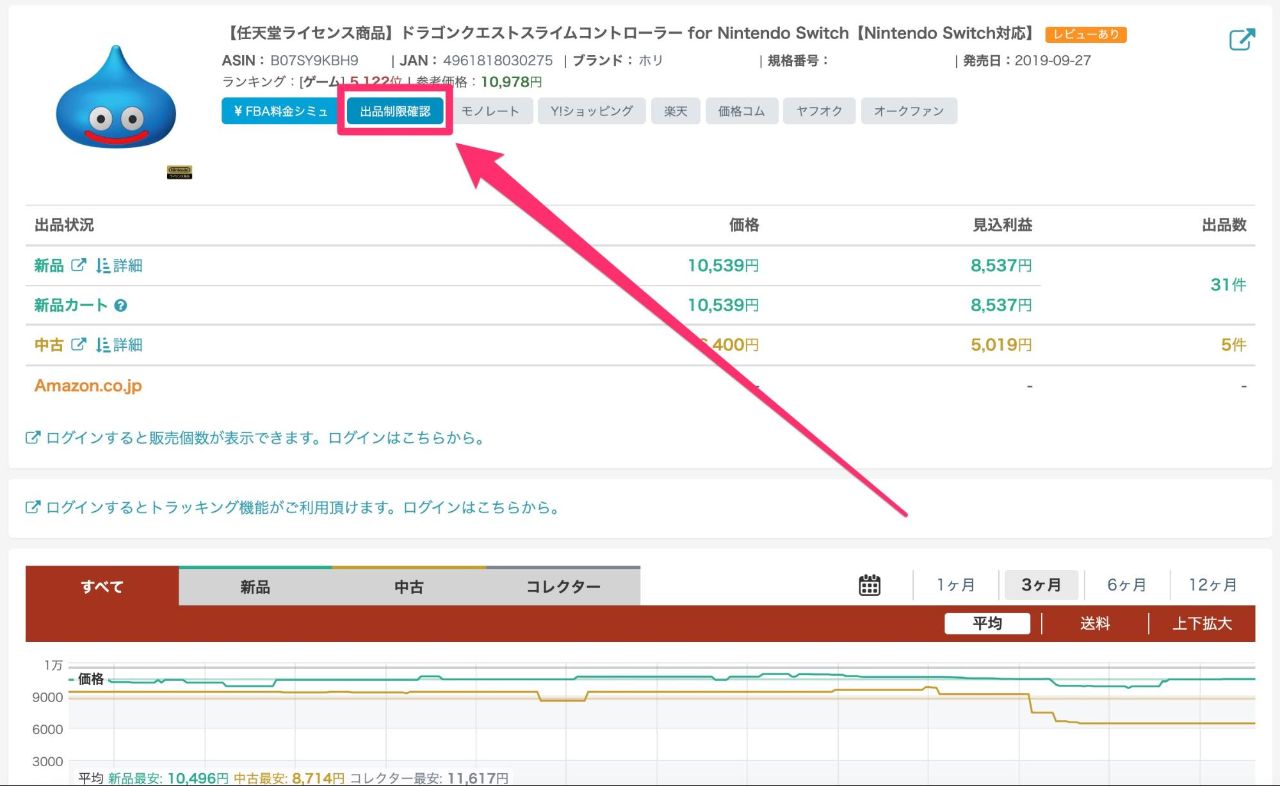
Task: Click the login link for トラッキング機能
Action: [292, 507]
